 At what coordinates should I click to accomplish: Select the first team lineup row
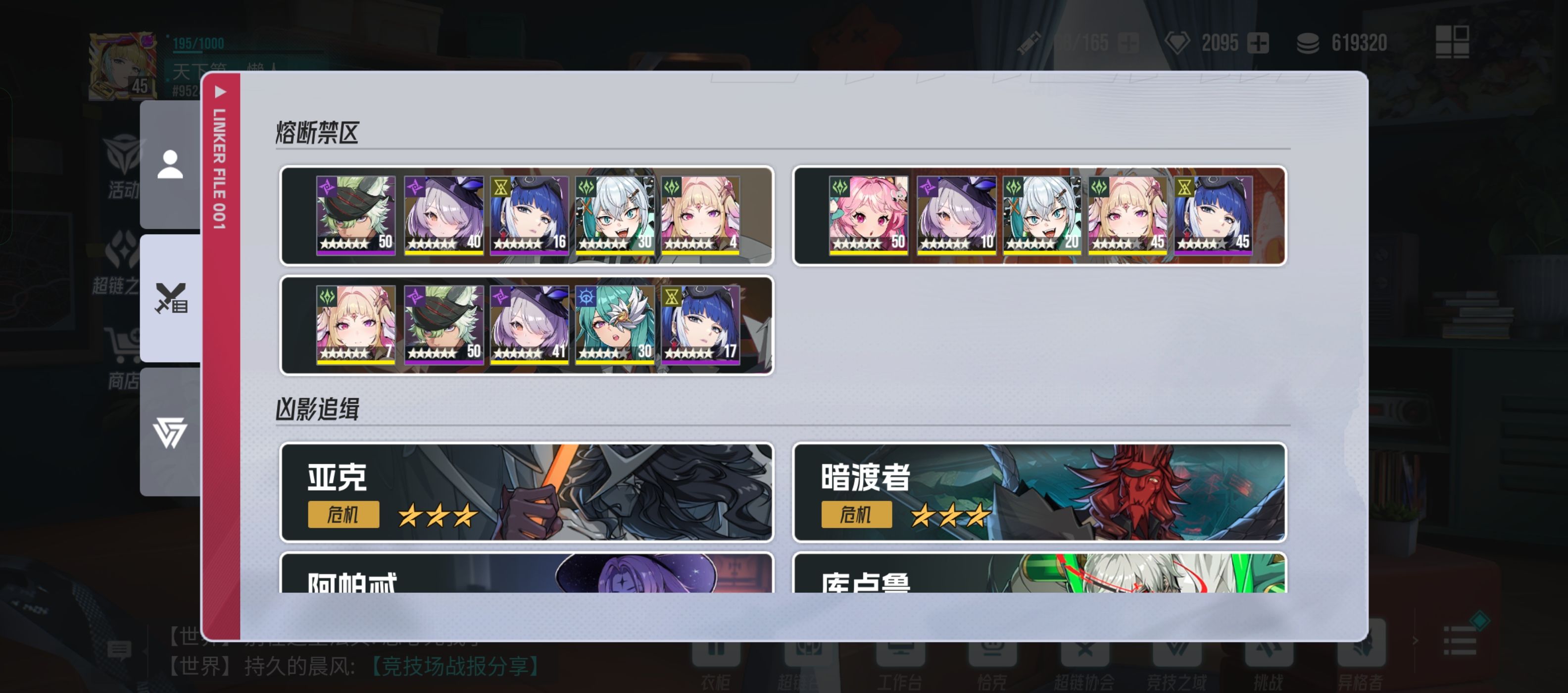[x=527, y=216]
